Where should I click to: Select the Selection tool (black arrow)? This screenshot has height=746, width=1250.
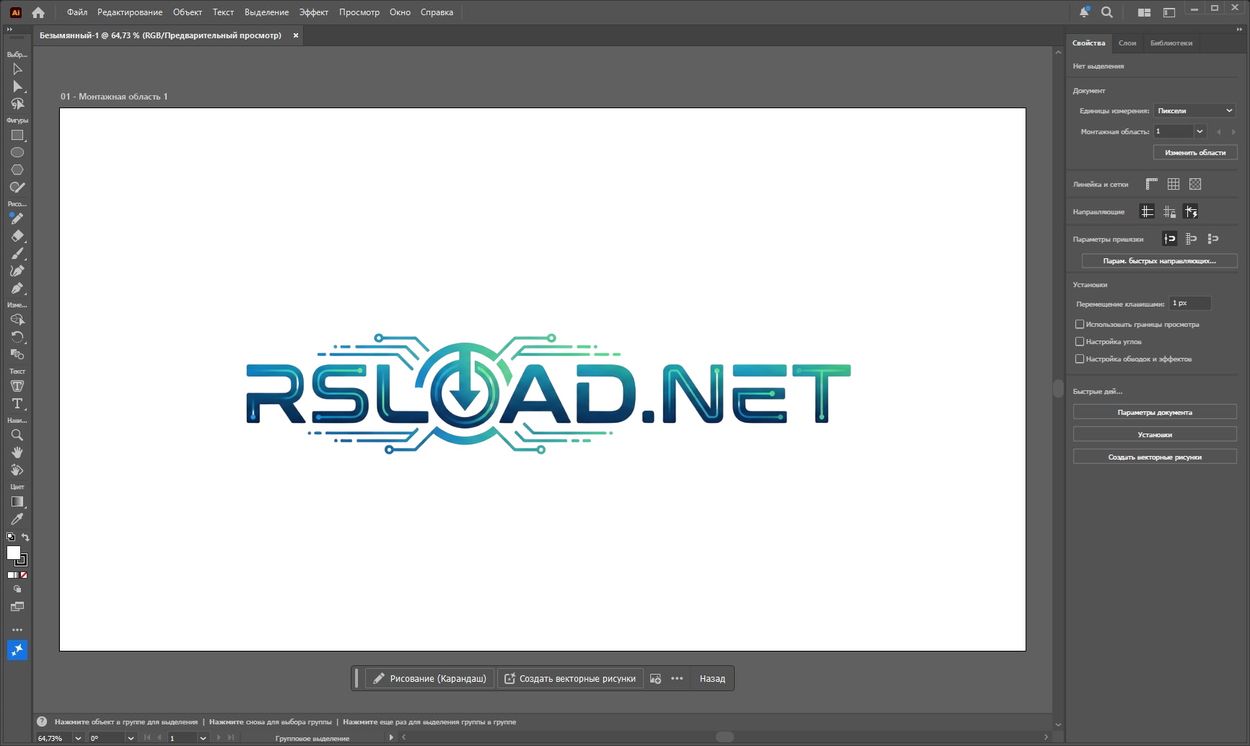[16, 68]
